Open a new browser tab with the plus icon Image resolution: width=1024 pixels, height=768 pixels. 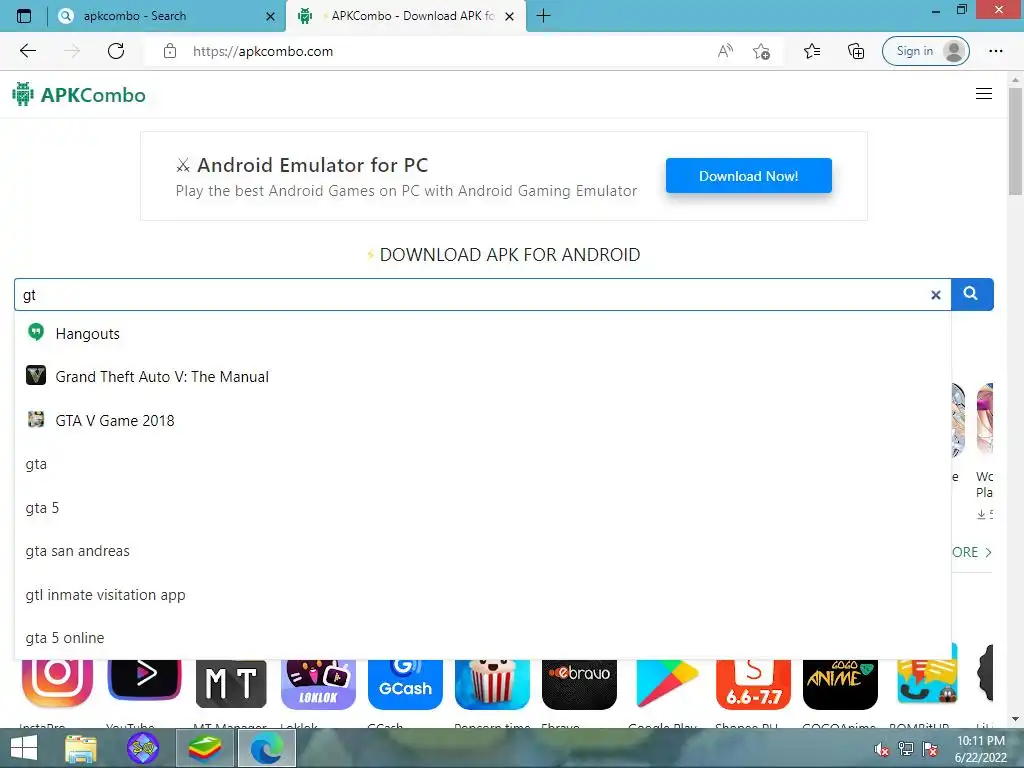pyautogui.click(x=543, y=16)
